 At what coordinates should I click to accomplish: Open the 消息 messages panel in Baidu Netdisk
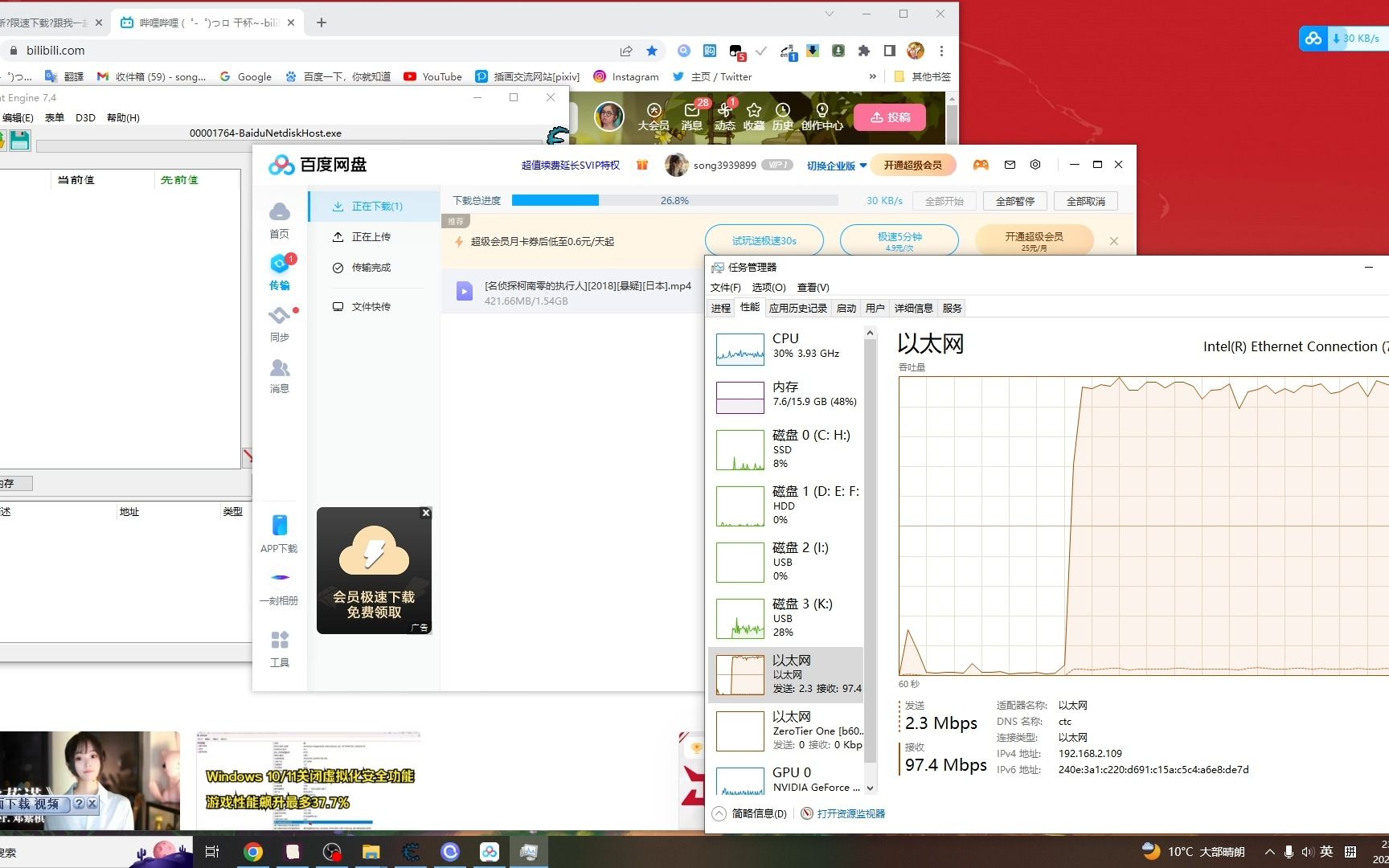[x=280, y=375]
